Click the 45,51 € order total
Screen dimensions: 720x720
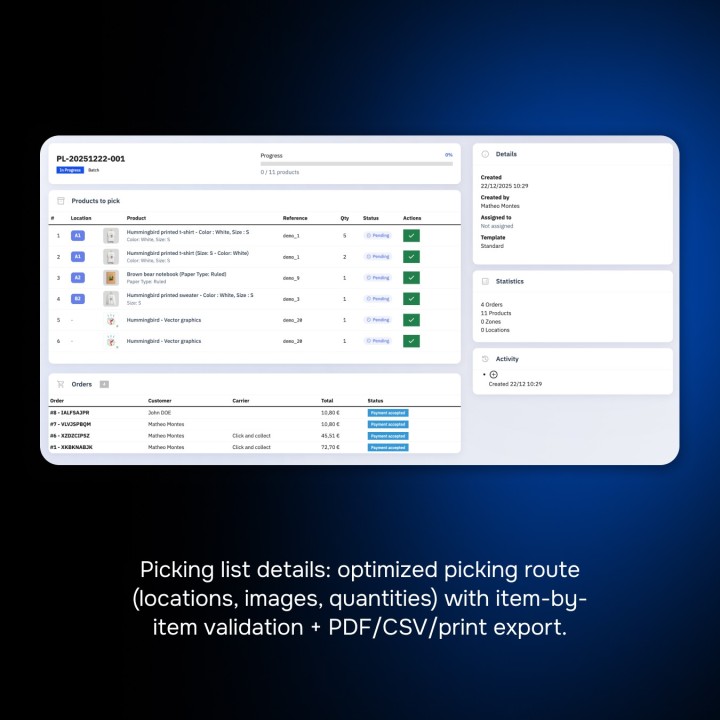[330, 436]
